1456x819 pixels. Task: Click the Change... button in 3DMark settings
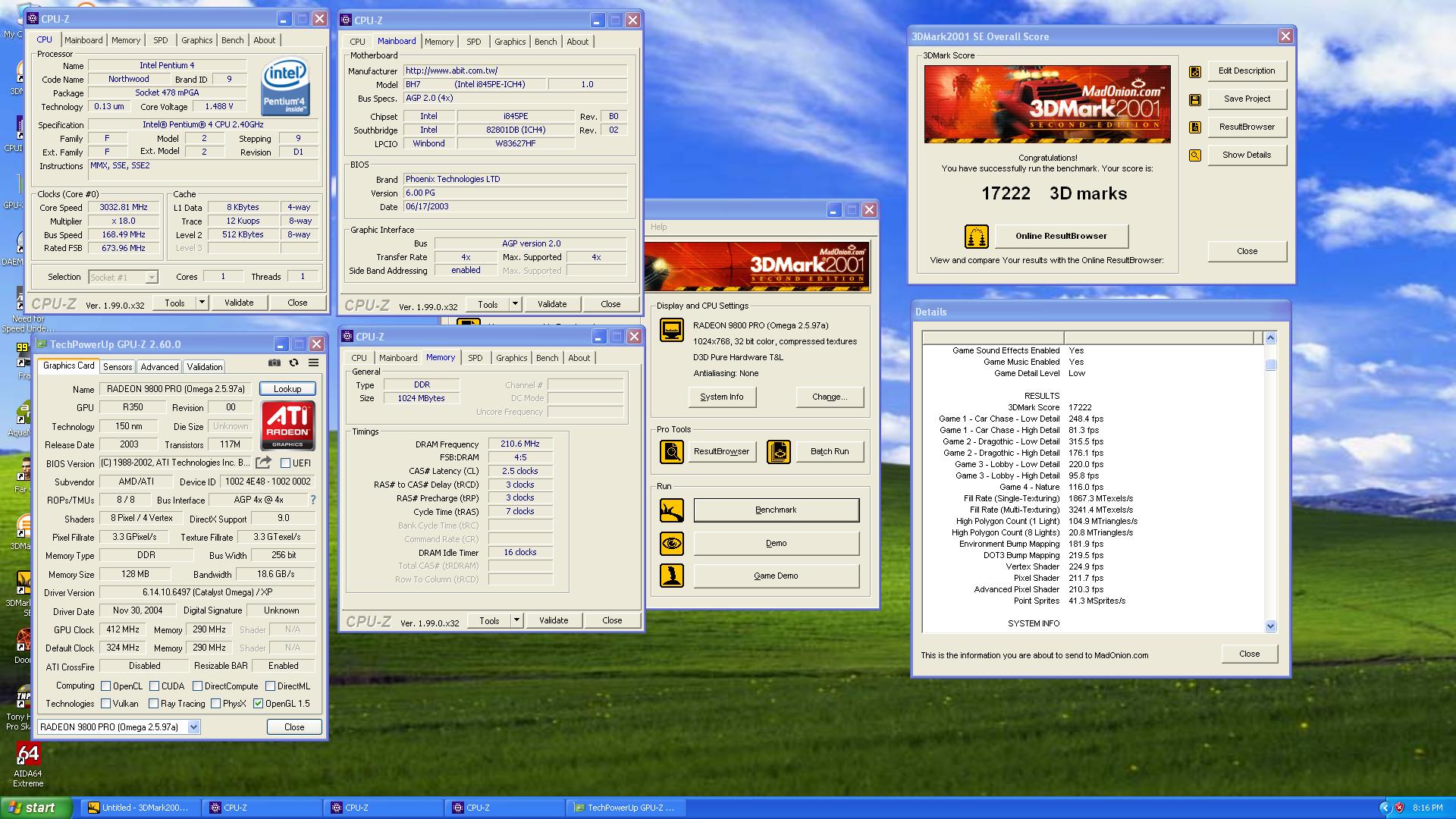pos(830,397)
